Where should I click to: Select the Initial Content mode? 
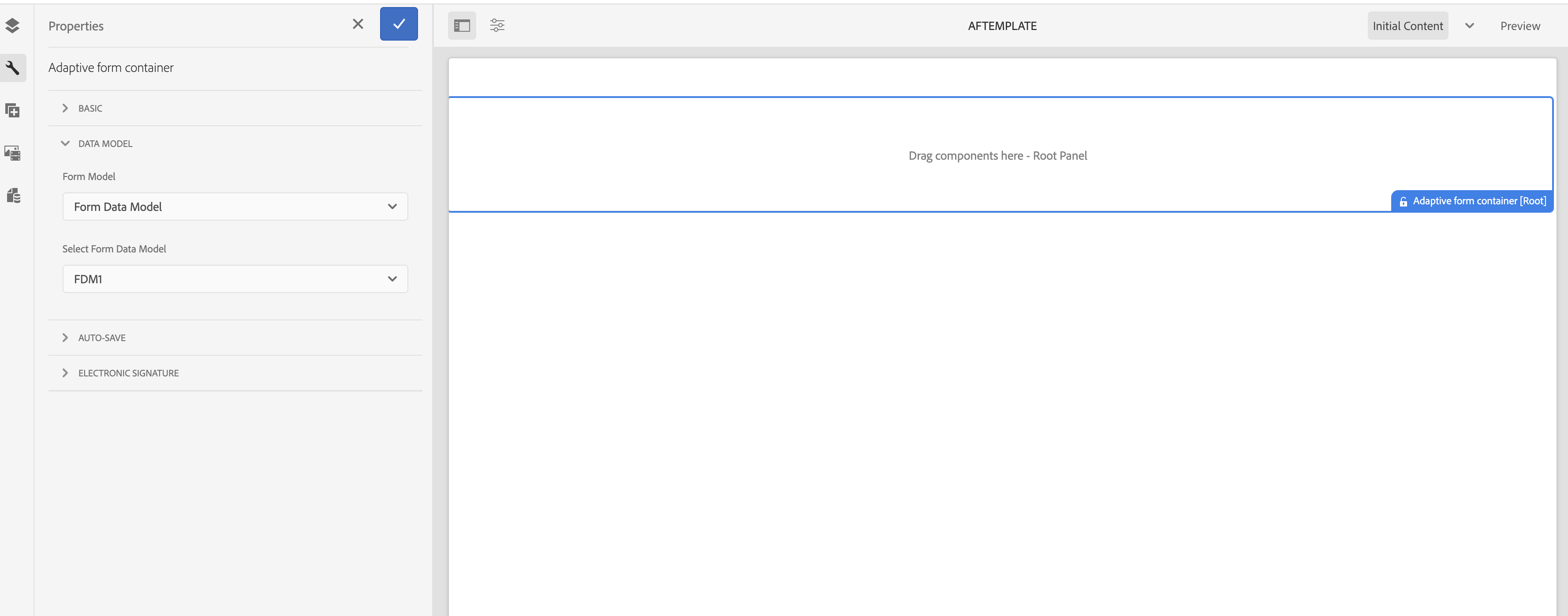[1407, 26]
